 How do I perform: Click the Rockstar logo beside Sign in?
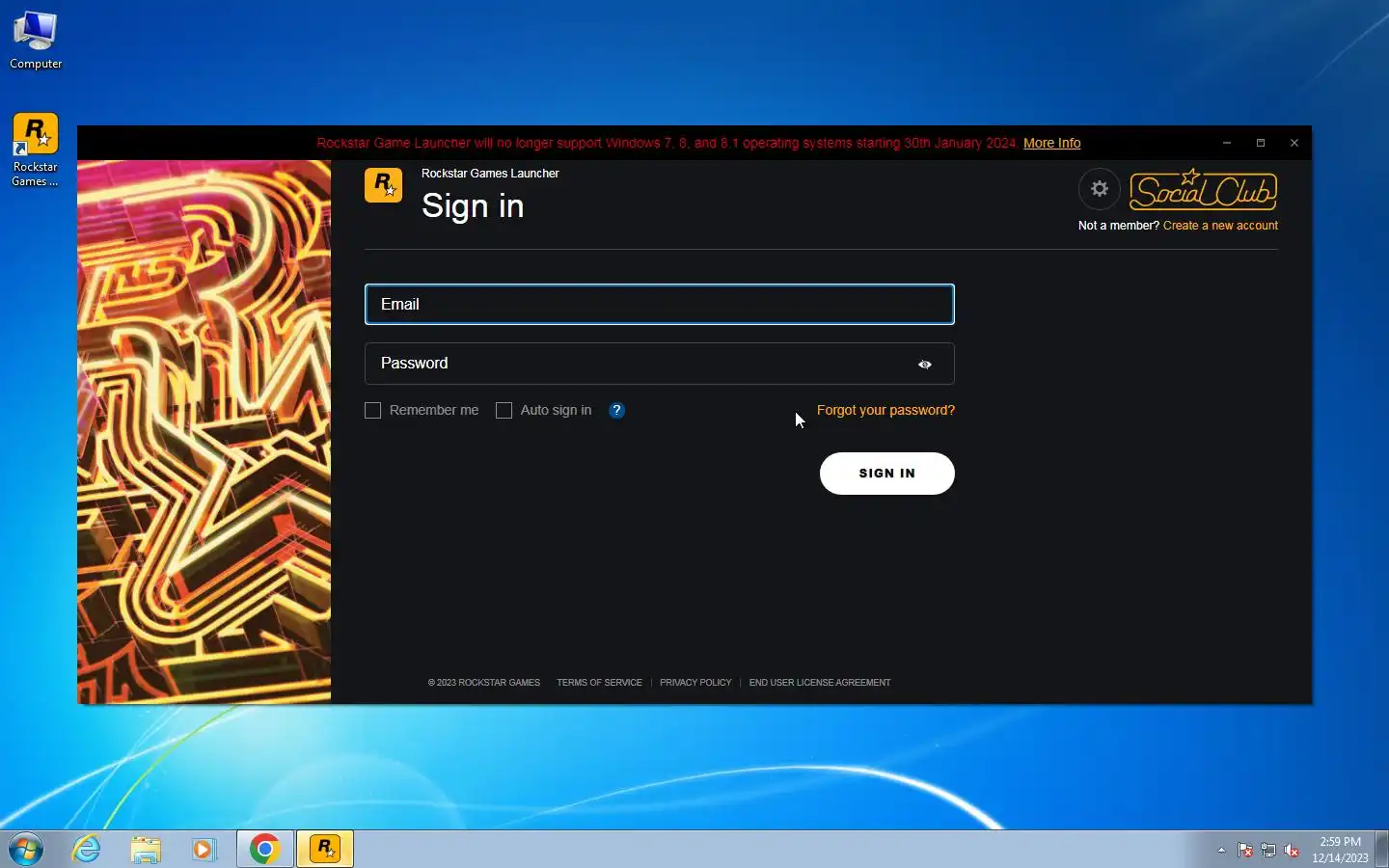pyautogui.click(x=383, y=185)
